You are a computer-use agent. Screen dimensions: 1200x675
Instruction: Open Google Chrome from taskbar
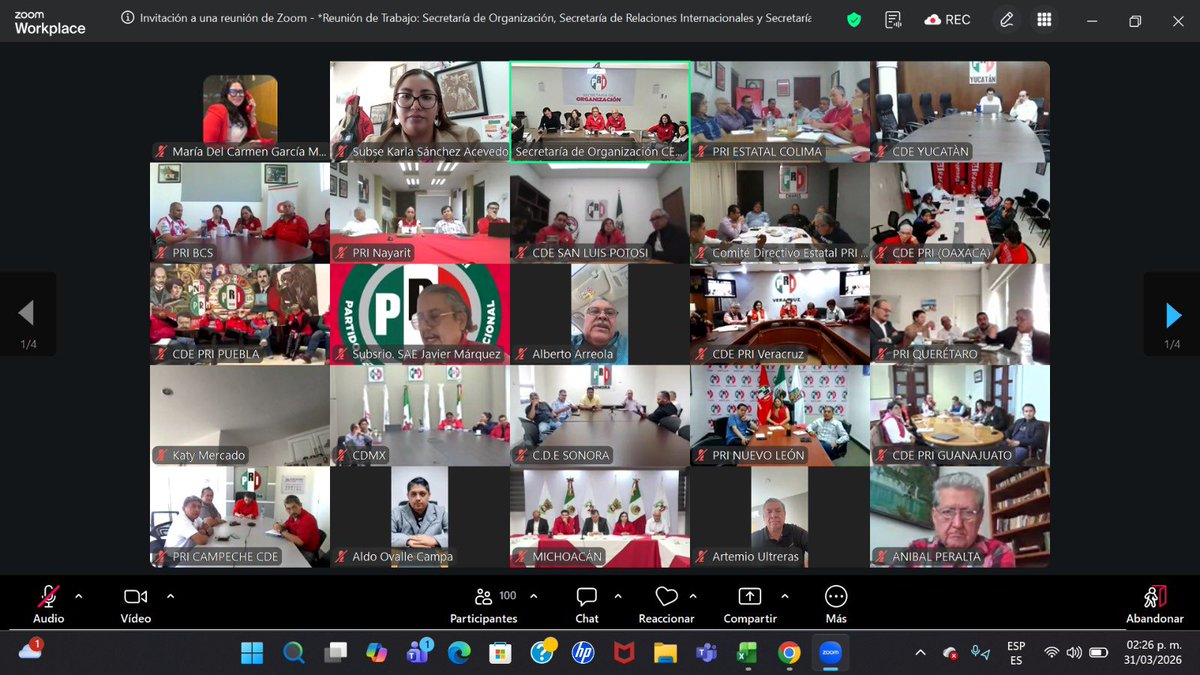pos(789,653)
